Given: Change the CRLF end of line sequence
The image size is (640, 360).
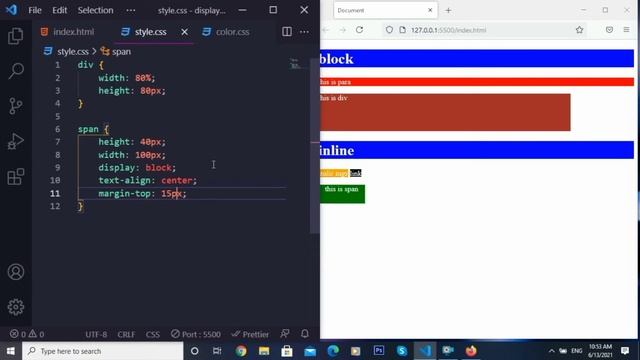Looking at the screenshot, I should click(126, 334).
